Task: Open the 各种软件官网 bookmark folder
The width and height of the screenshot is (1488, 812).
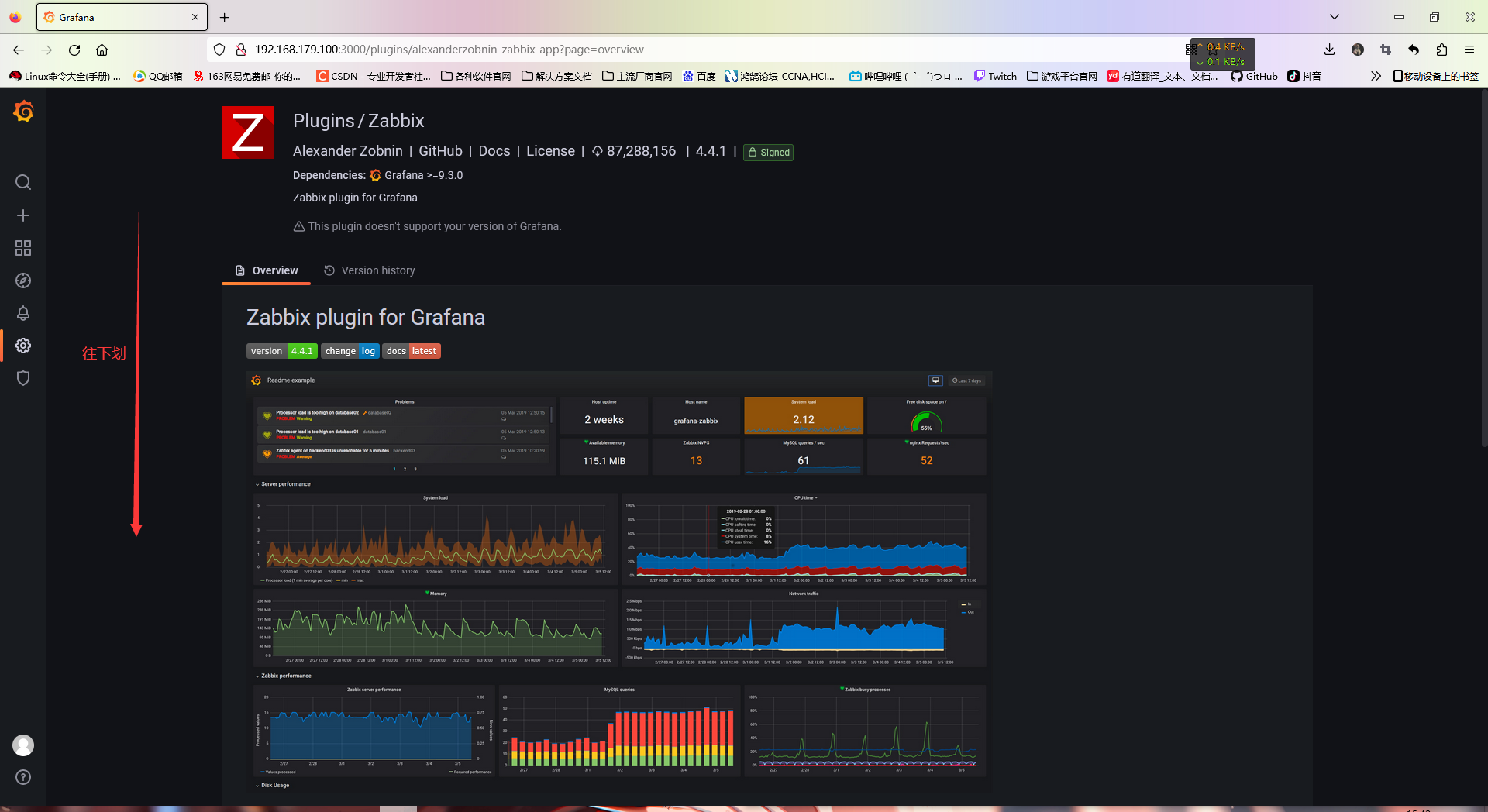Action: [x=476, y=76]
